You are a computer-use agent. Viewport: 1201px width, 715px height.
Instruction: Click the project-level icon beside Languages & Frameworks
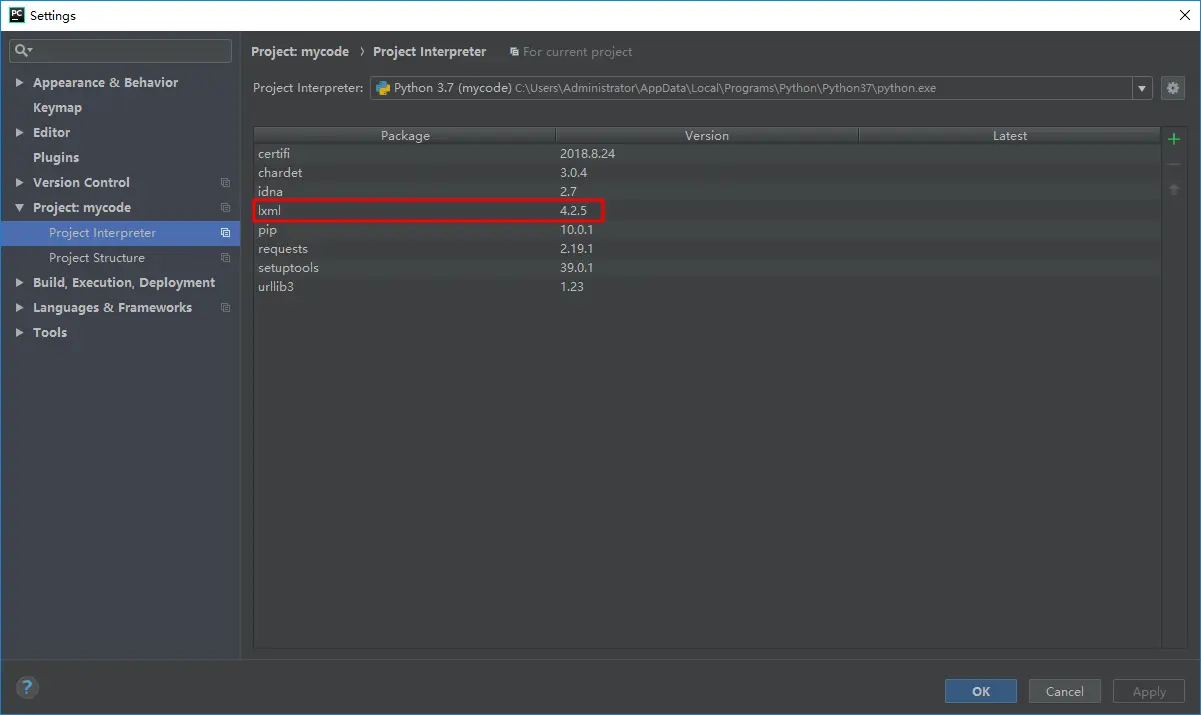pos(225,308)
